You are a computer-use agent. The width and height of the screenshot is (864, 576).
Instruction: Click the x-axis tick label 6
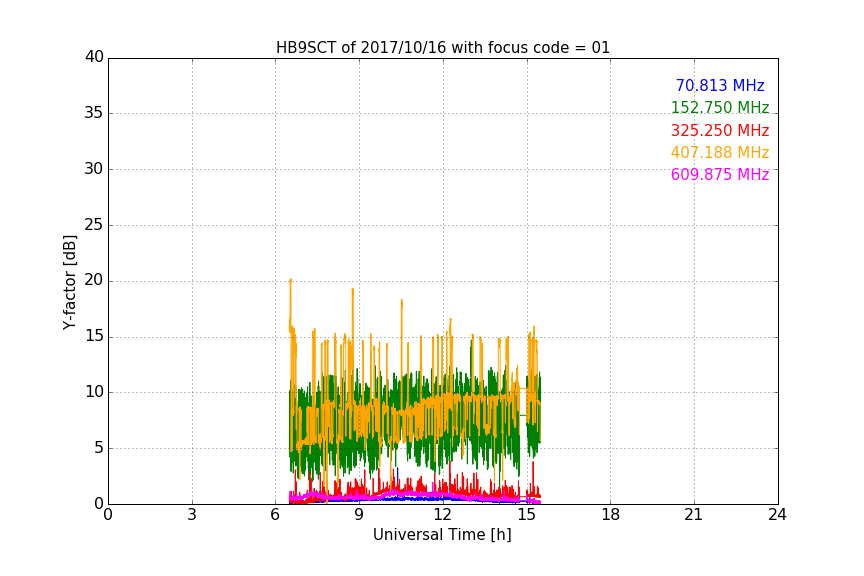[x=275, y=515]
